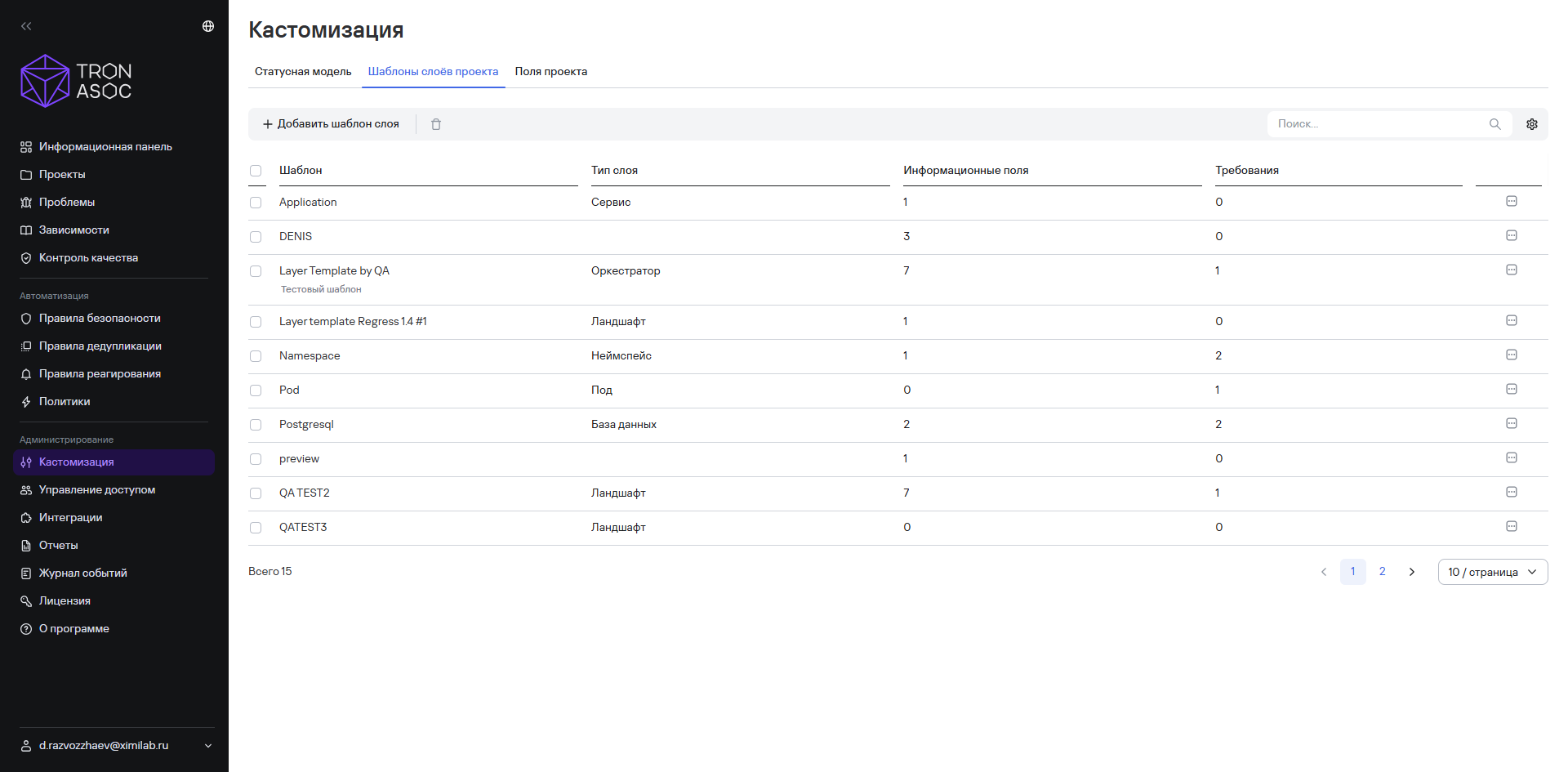Open Правила безопасности
Screen dimensions: 1568x772
(114, 319)
